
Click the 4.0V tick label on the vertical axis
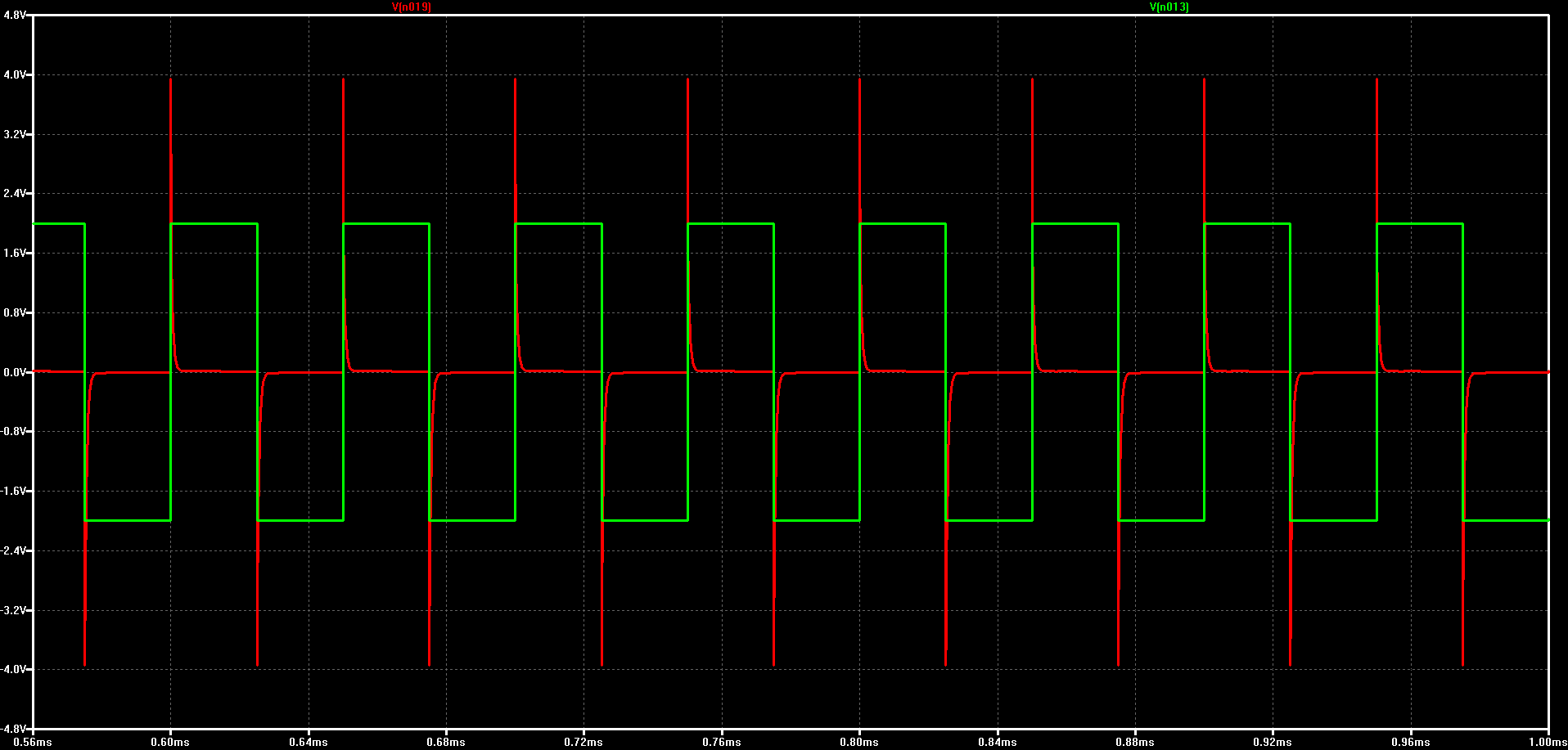15,74
